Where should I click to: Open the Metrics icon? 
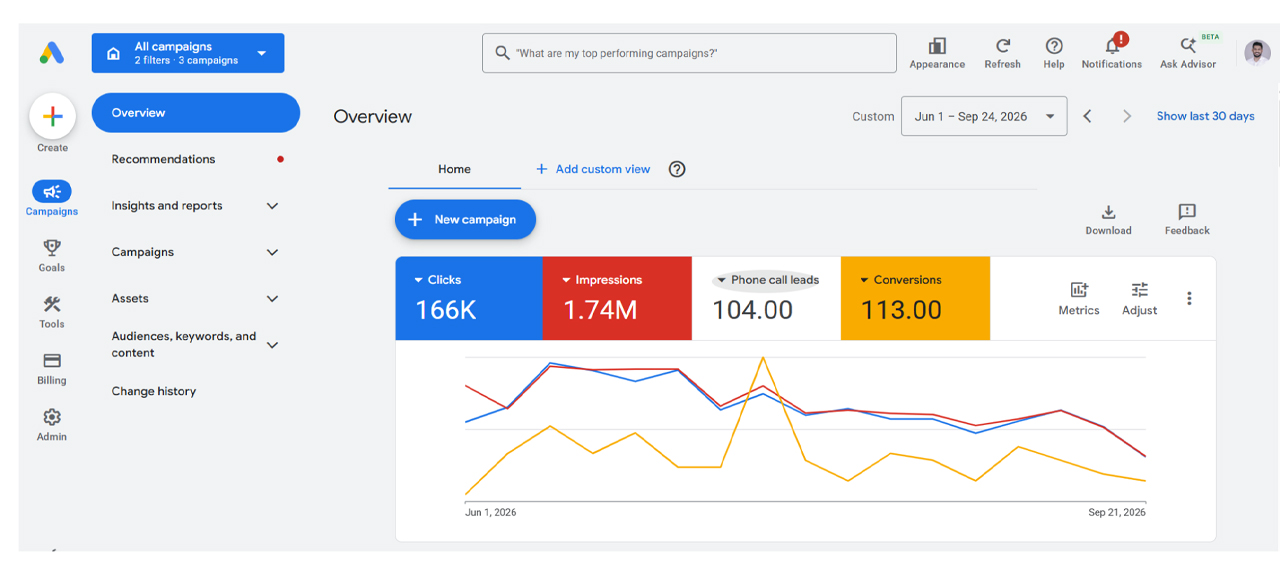1079,290
